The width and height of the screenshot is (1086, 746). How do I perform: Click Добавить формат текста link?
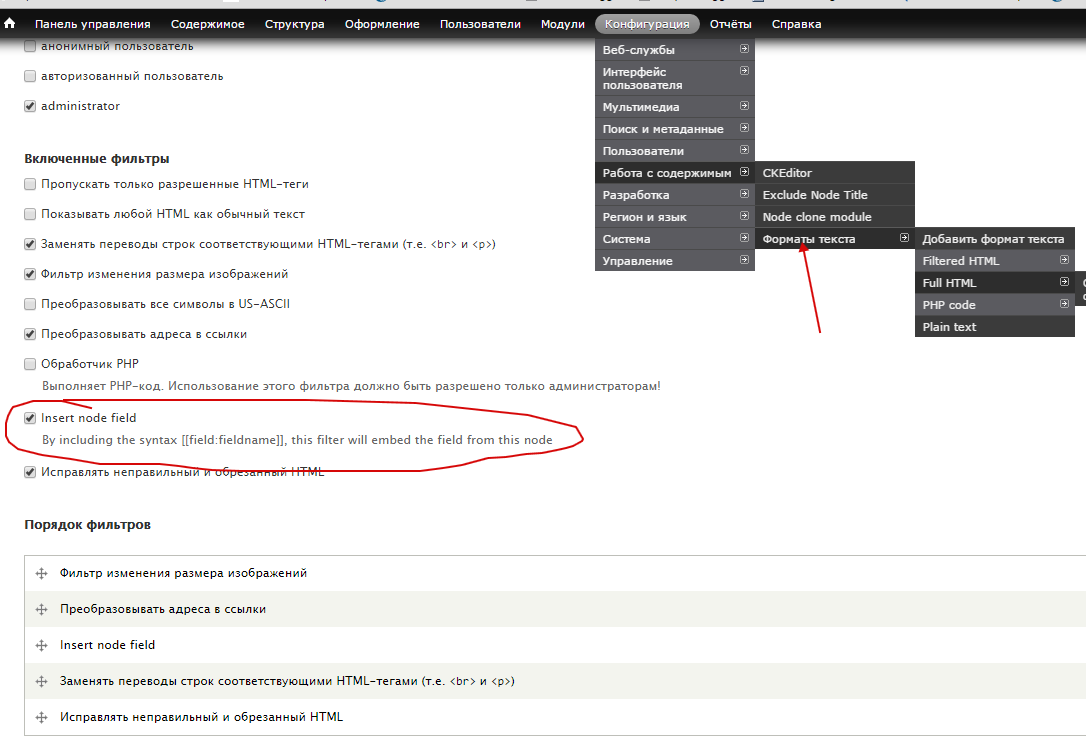coord(993,239)
